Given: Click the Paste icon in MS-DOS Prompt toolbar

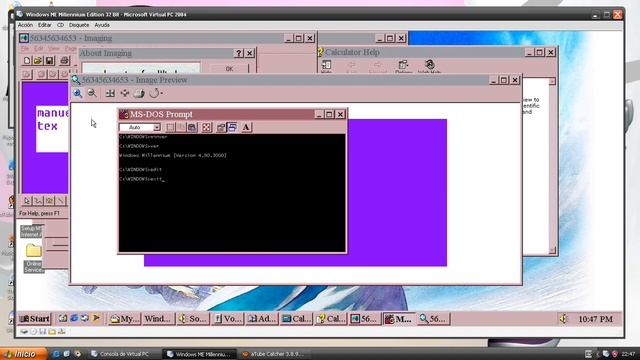Looking at the screenshot, I should tap(192, 127).
